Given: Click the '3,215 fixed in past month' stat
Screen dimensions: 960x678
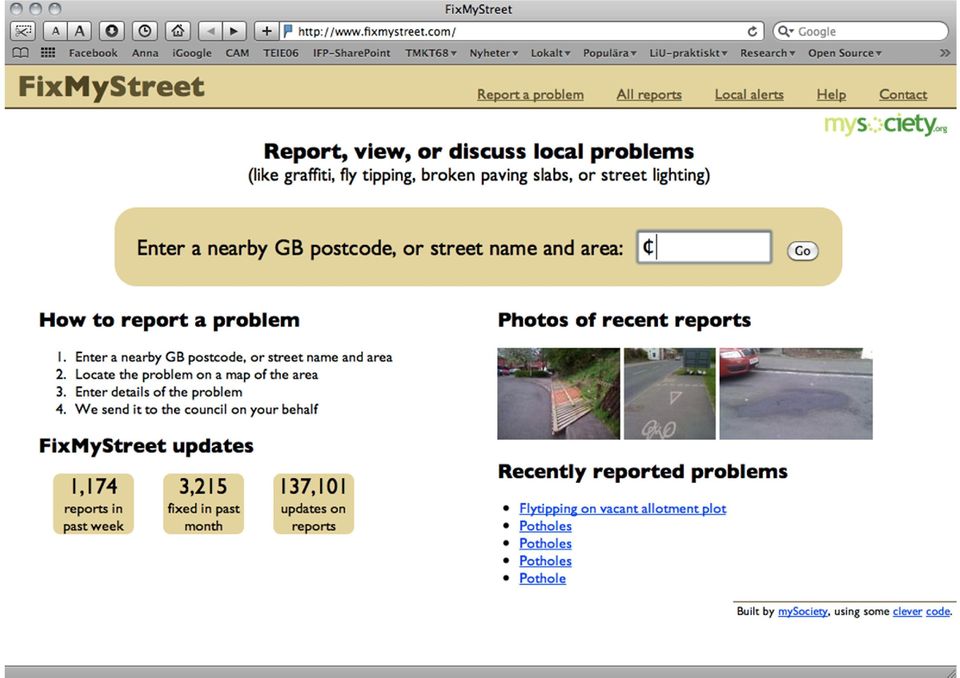Looking at the screenshot, I should (x=203, y=504).
